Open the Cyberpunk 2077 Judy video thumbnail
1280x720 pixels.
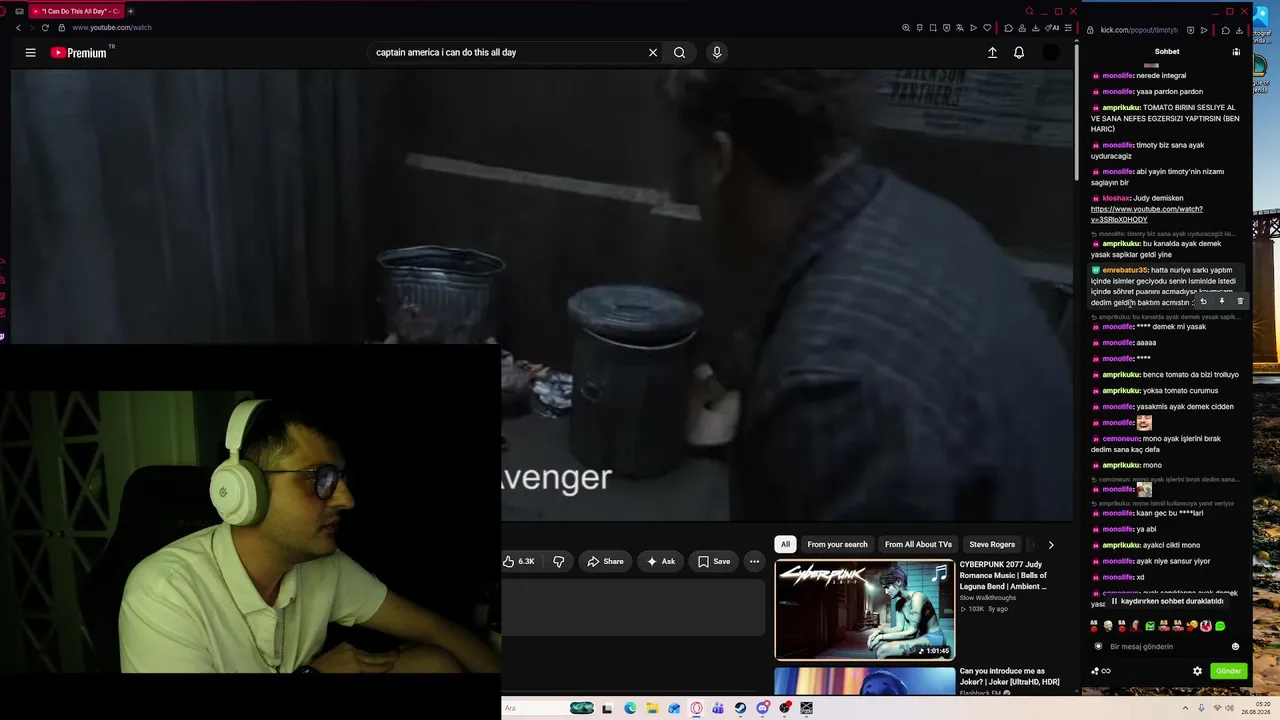[x=865, y=610]
